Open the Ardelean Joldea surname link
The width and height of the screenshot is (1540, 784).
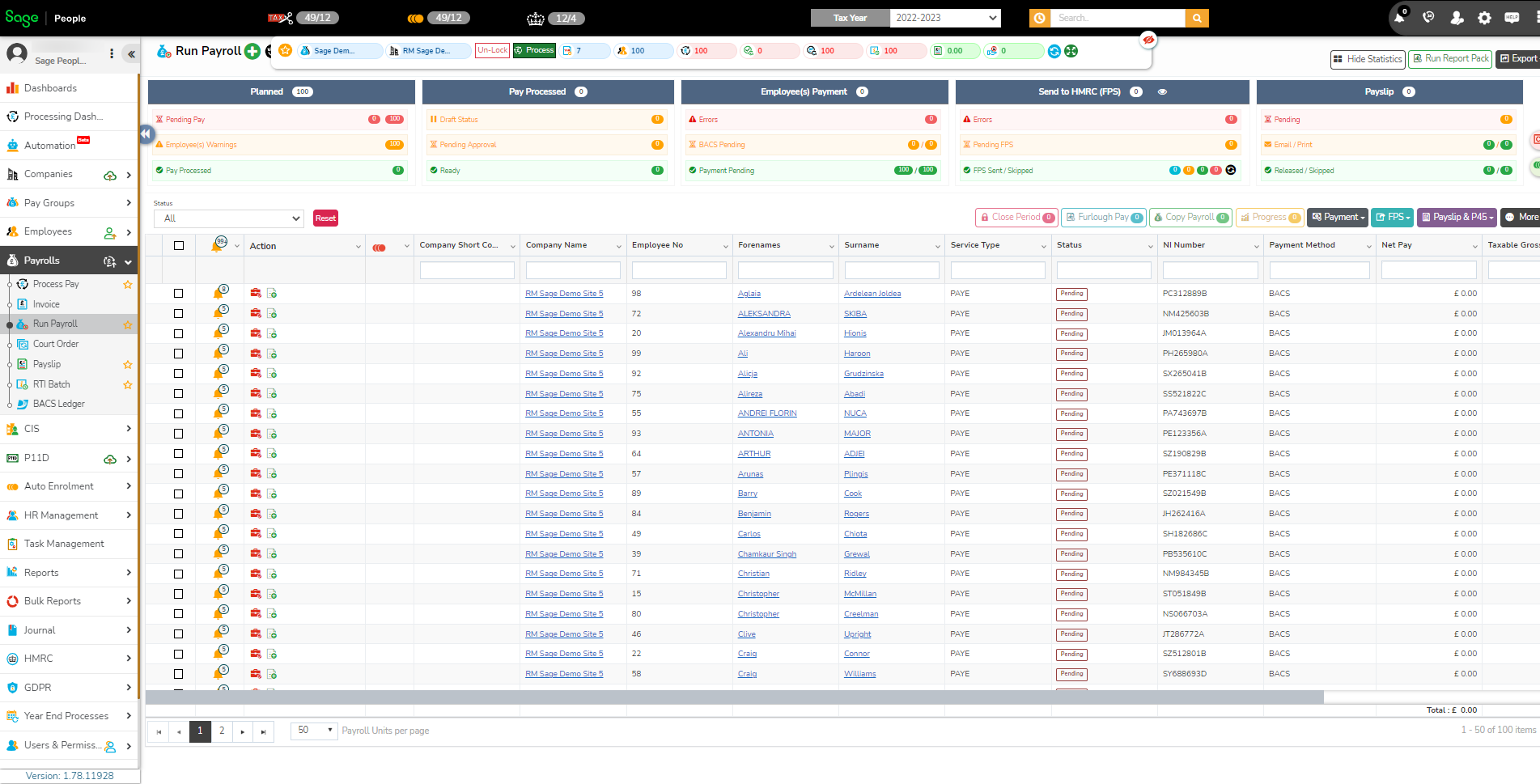872,294
